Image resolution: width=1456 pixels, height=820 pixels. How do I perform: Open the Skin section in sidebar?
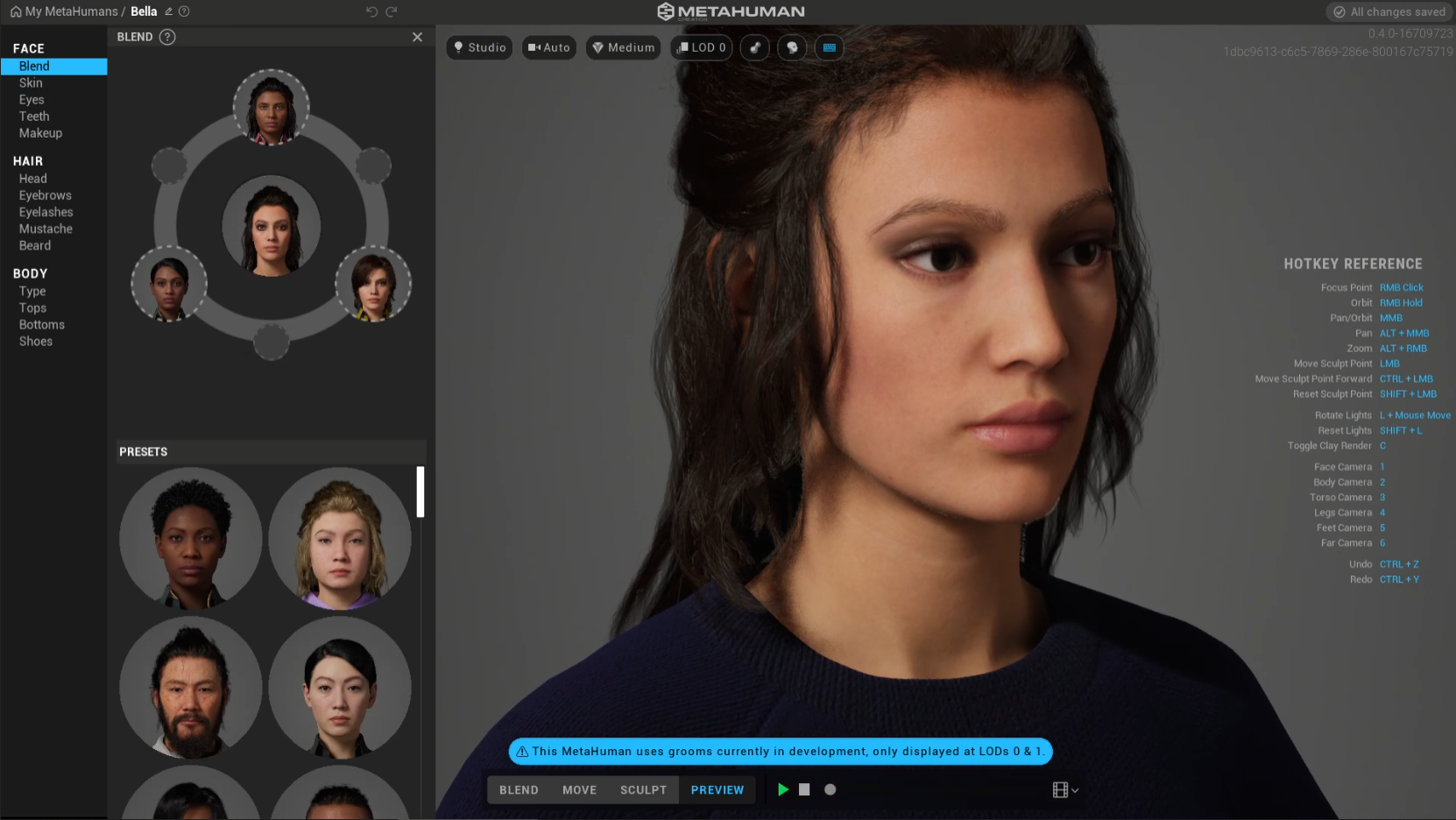(31, 83)
